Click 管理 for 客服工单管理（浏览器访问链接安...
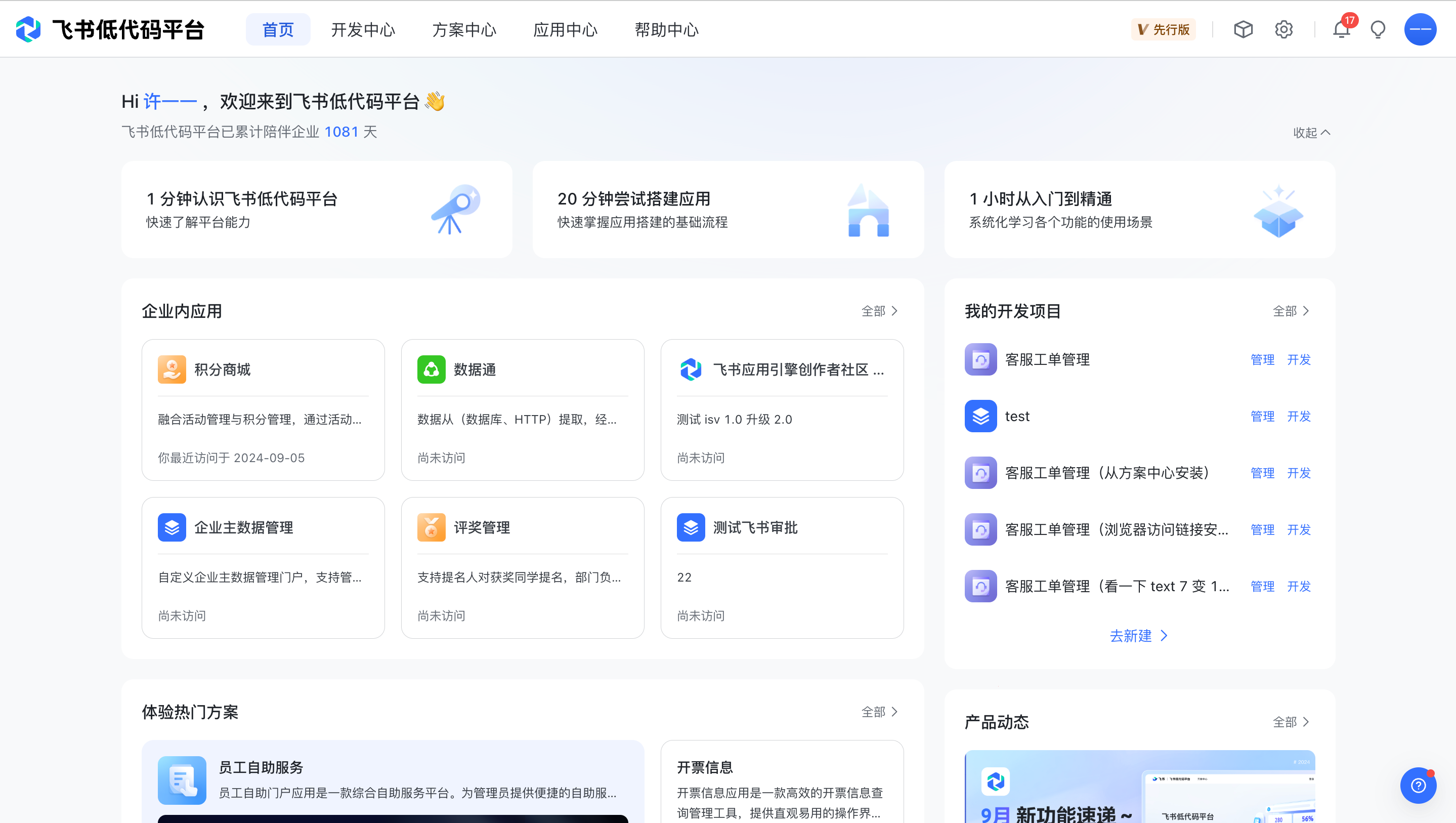This screenshot has height=823, width=1456. tap(1262, 529)
